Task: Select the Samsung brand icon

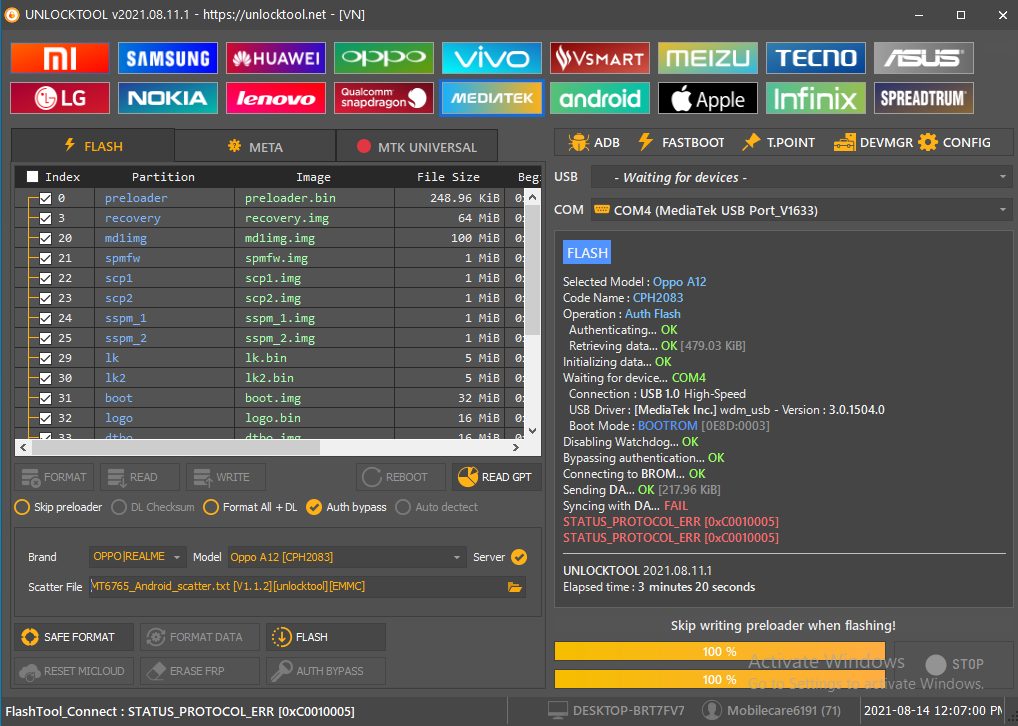Action: 168,58
